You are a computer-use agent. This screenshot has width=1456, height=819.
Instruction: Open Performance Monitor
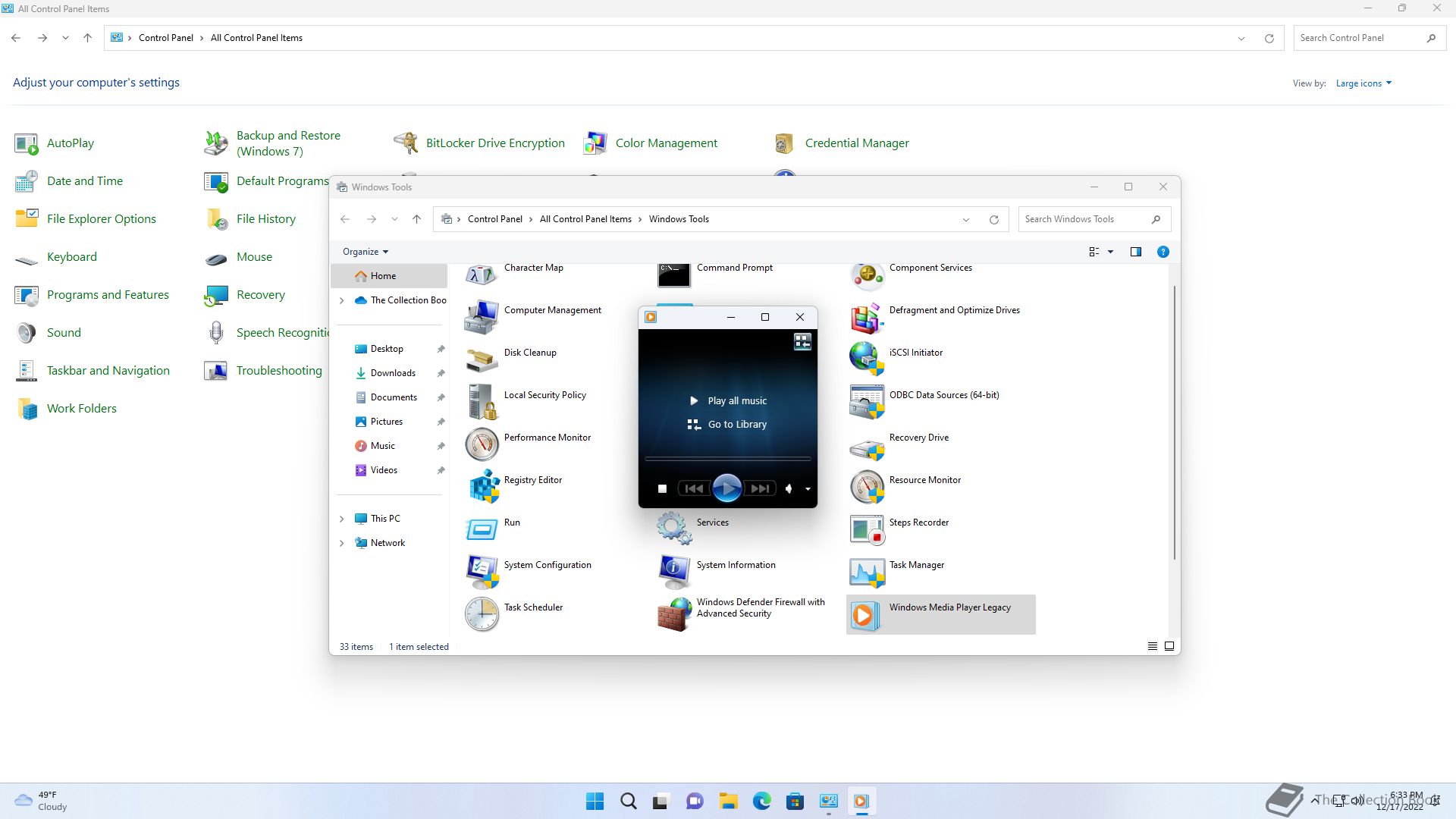click(527, 444)
